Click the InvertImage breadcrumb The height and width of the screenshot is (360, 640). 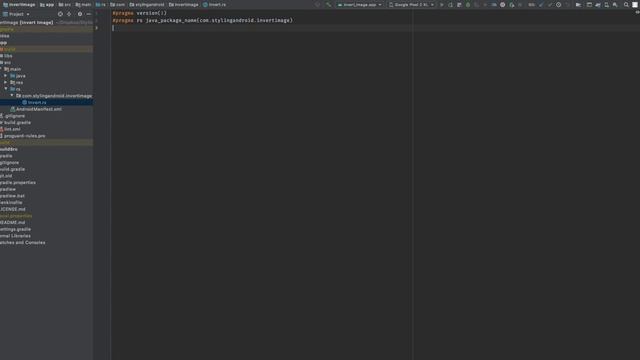point(19,5)
